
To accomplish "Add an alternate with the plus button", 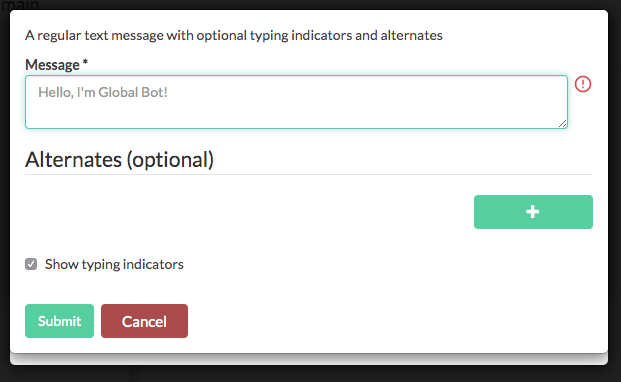I will pos(533,212).
